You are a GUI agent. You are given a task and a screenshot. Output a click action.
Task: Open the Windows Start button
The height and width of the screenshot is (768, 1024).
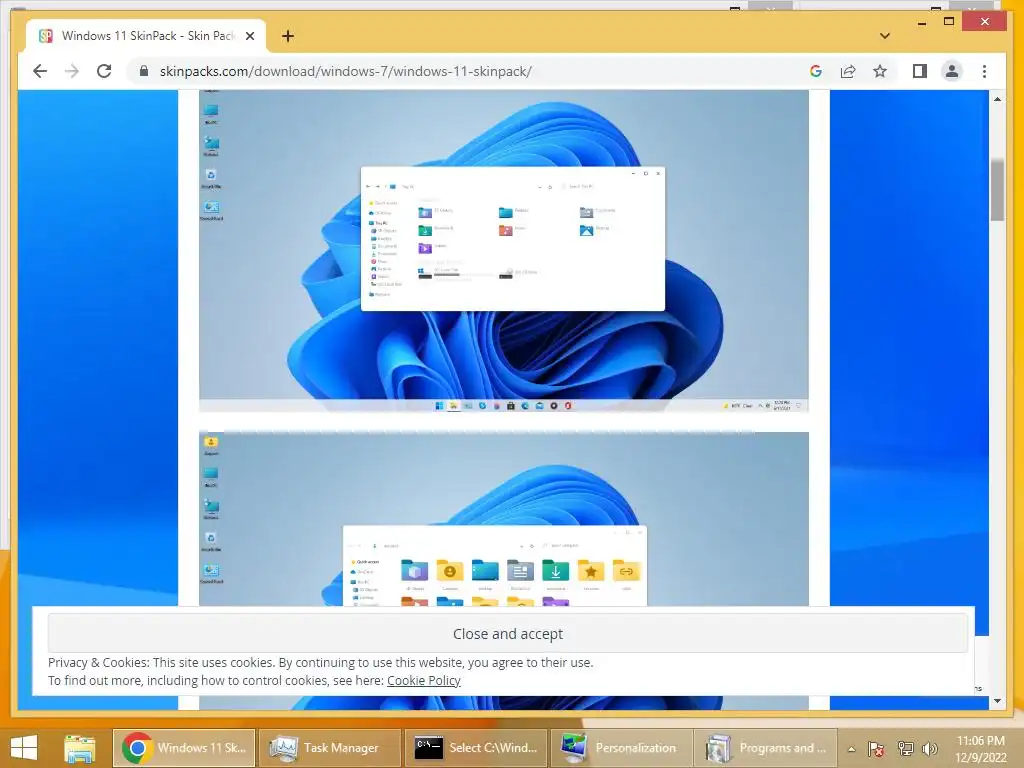(x=24, y=748)
